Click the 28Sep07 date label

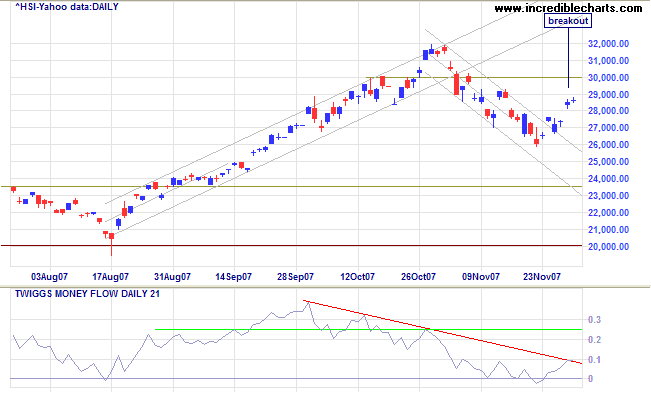pos(295,277)
